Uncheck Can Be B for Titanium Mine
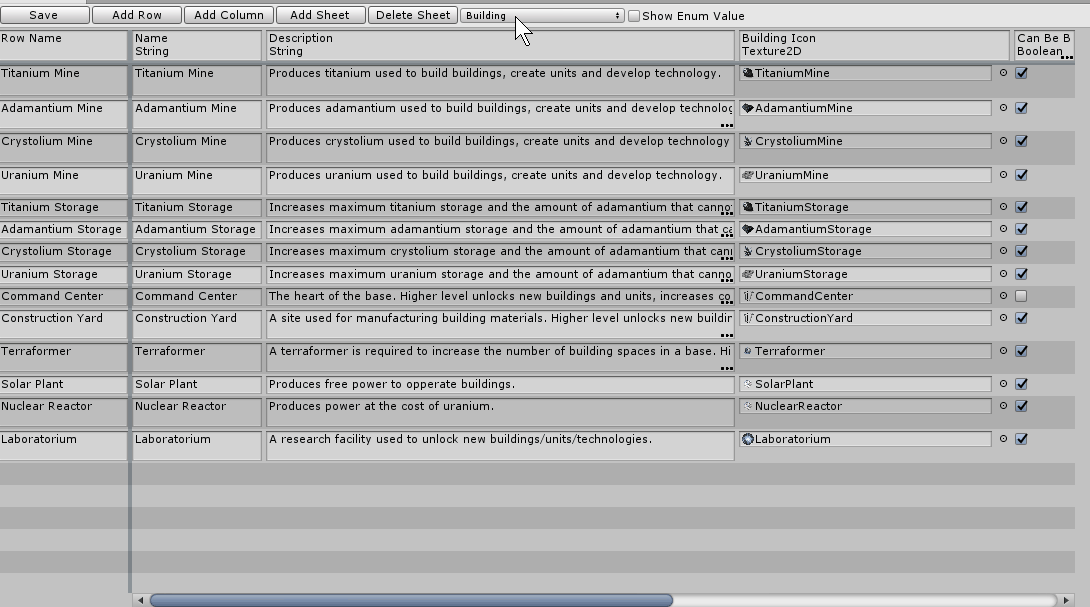1090x607 pixels. pos(1021,72)
